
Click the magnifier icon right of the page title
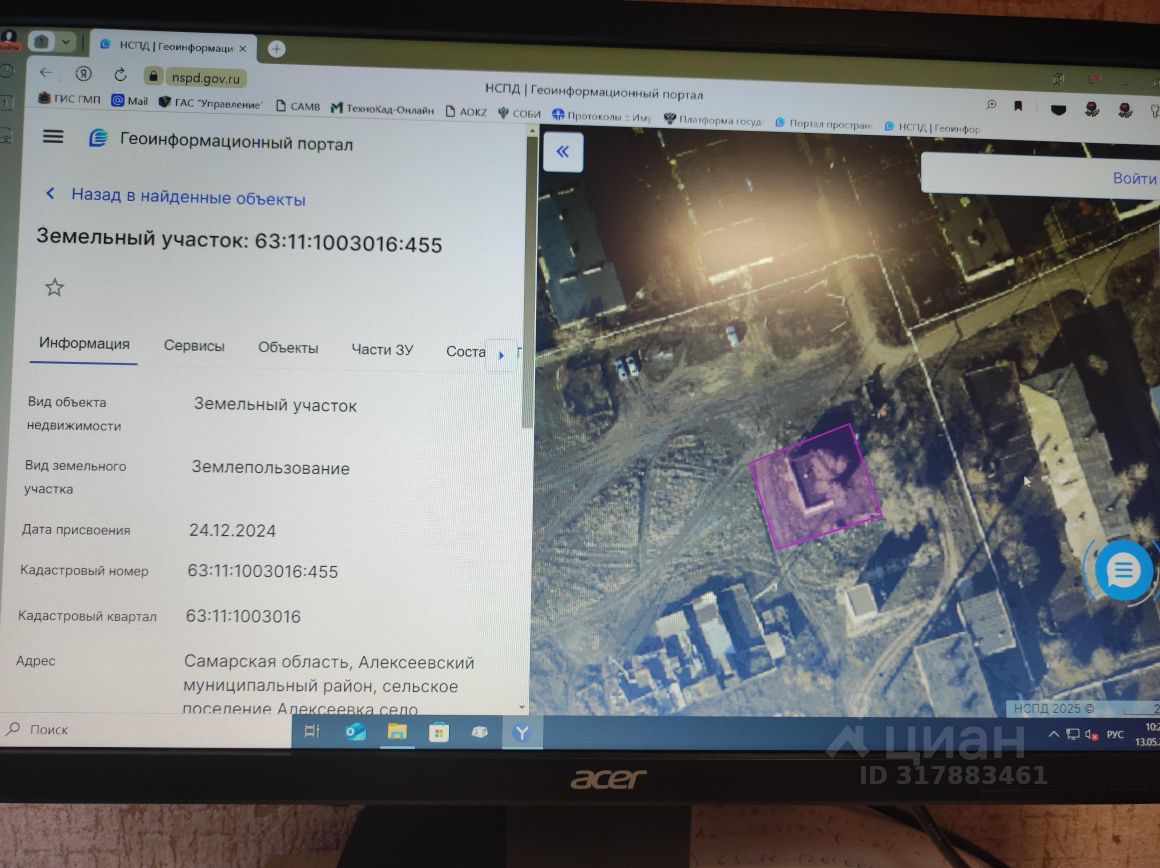pyautogui.click(x=991, y=104)
